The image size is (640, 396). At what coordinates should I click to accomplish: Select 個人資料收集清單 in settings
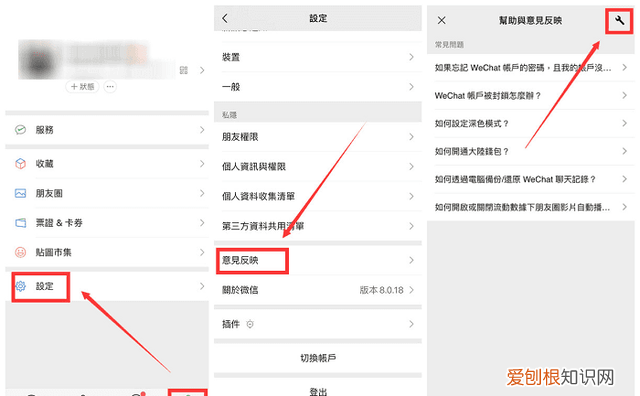click(x=318, y=196)
